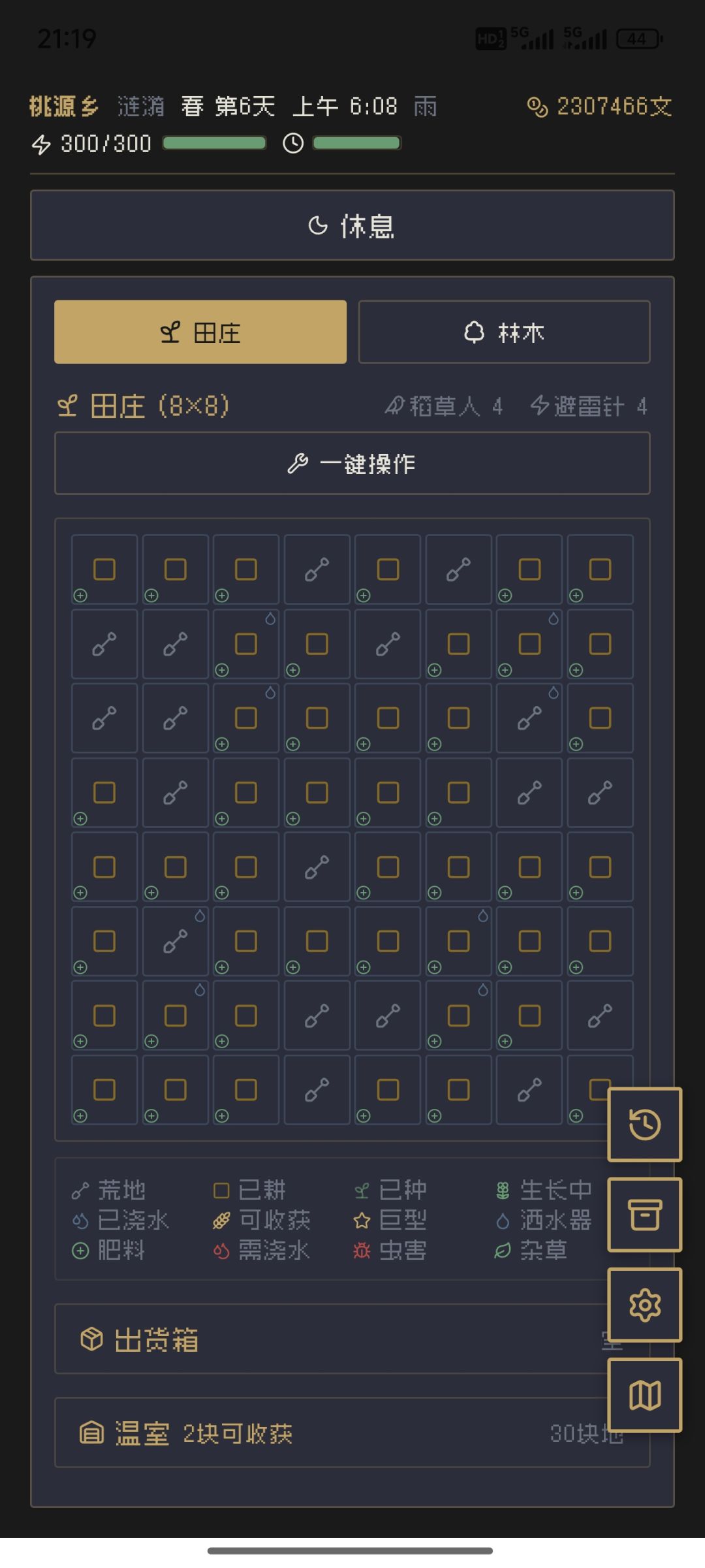
Task: Switch to the 田庄 tab
Action: pos(200,332)
